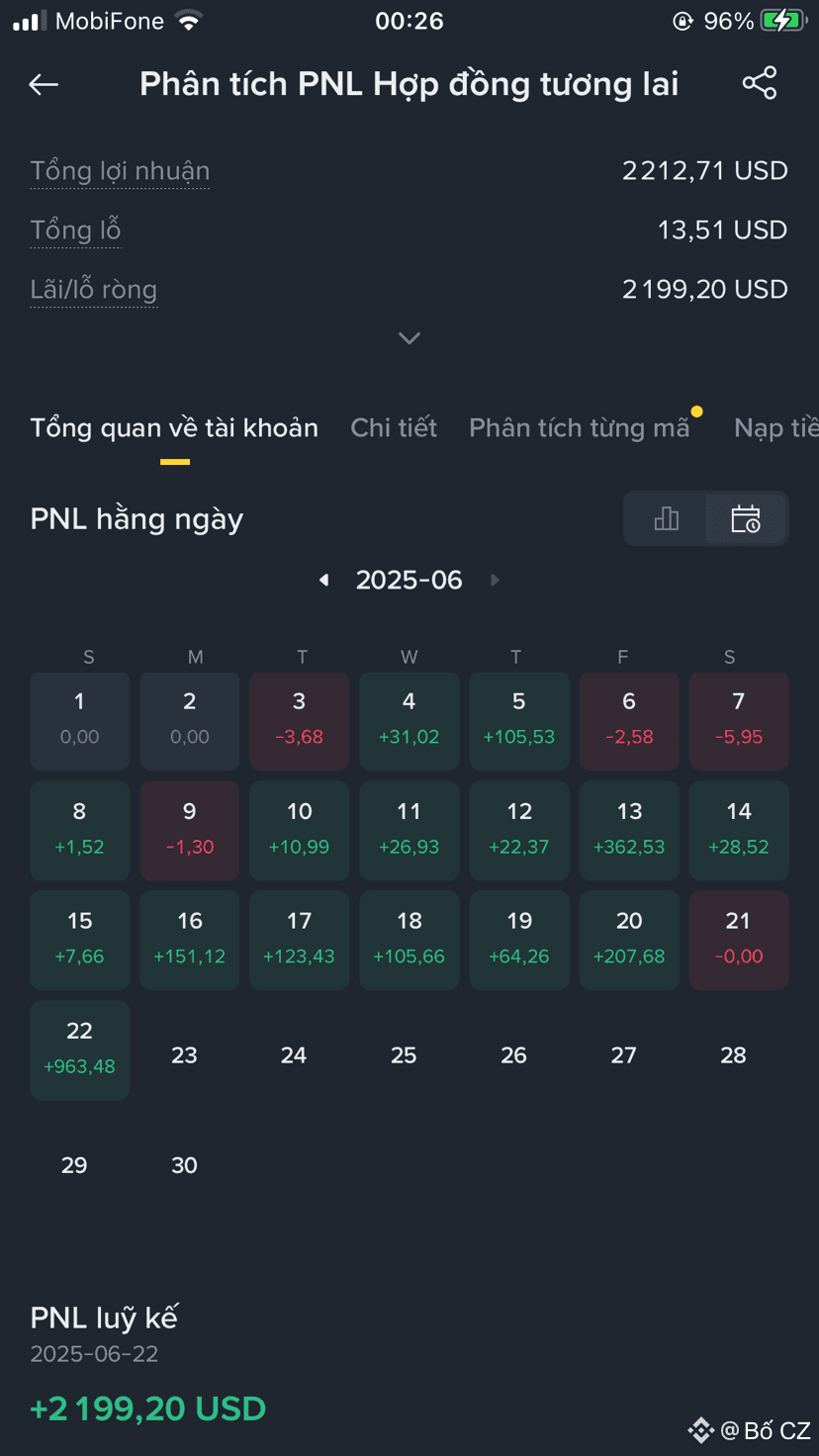Open the share icon
Viewport: 819px width, 1456px height.
click(760, 84)
